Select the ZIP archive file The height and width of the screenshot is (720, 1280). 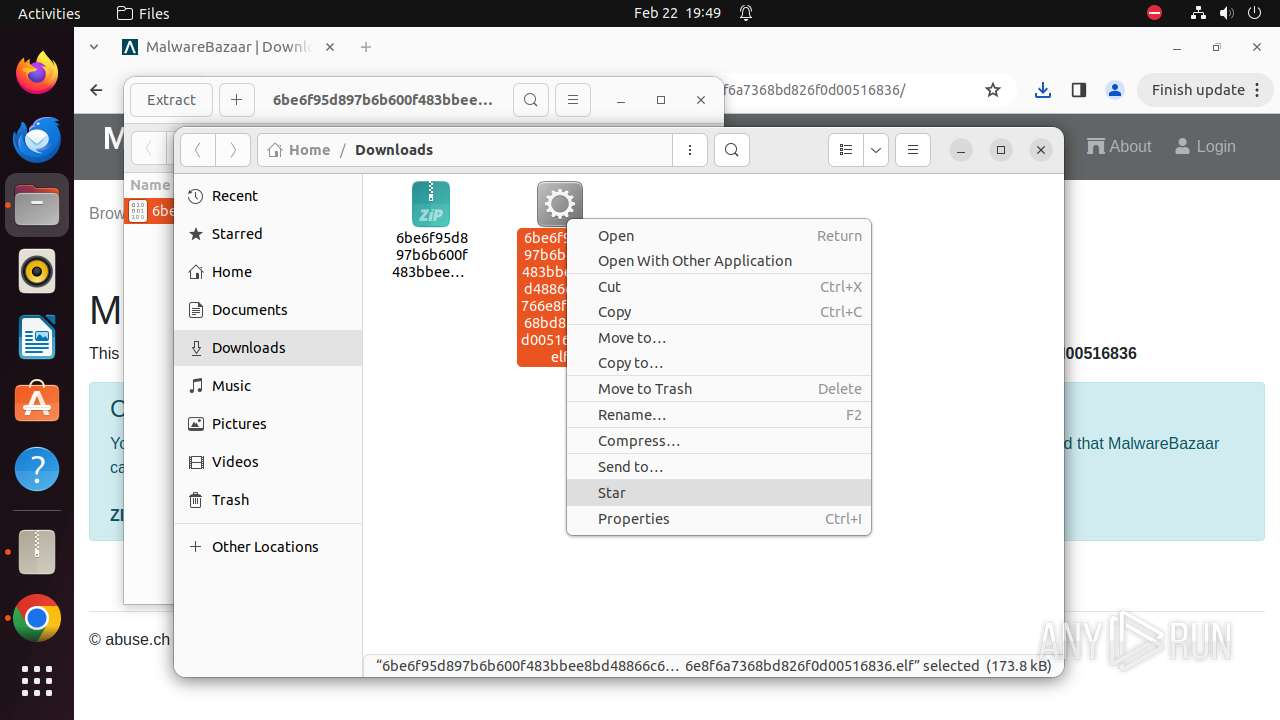point(431,230)
